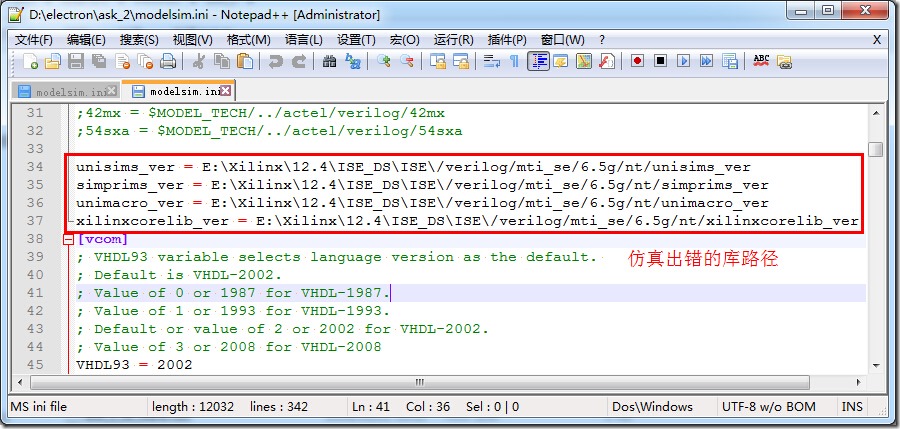Click the New file toolbar icon
900x429 pixels.
(31, 61)
